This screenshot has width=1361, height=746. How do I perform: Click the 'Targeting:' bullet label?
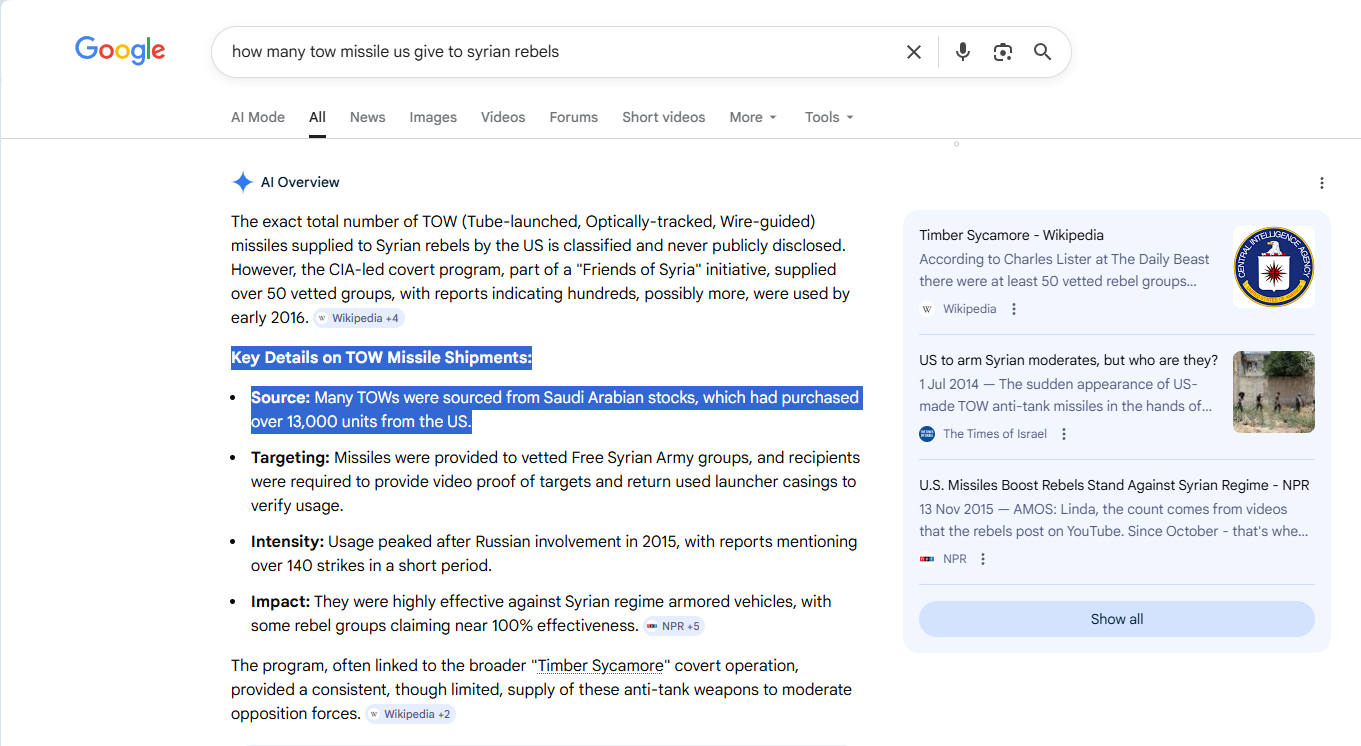[290, 457]
